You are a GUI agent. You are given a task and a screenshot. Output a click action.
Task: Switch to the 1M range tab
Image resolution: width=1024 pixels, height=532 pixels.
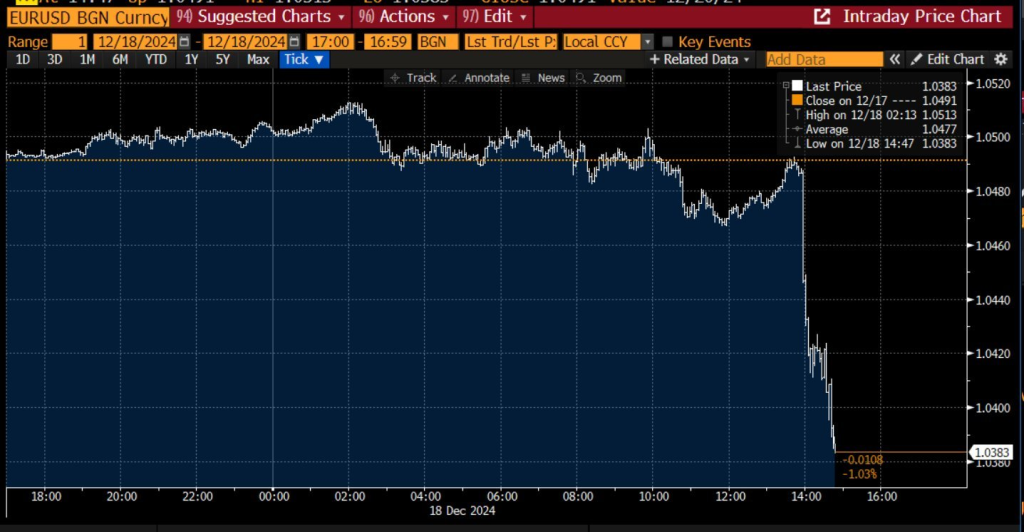click(x=87, y=59)
